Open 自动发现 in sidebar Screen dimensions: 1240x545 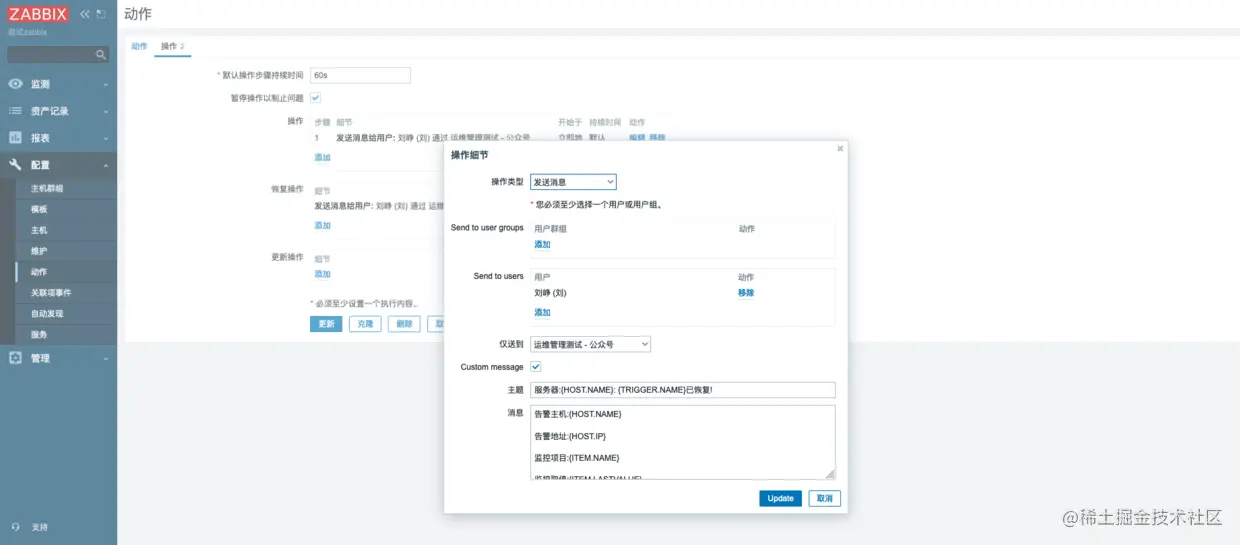[46, 314]
